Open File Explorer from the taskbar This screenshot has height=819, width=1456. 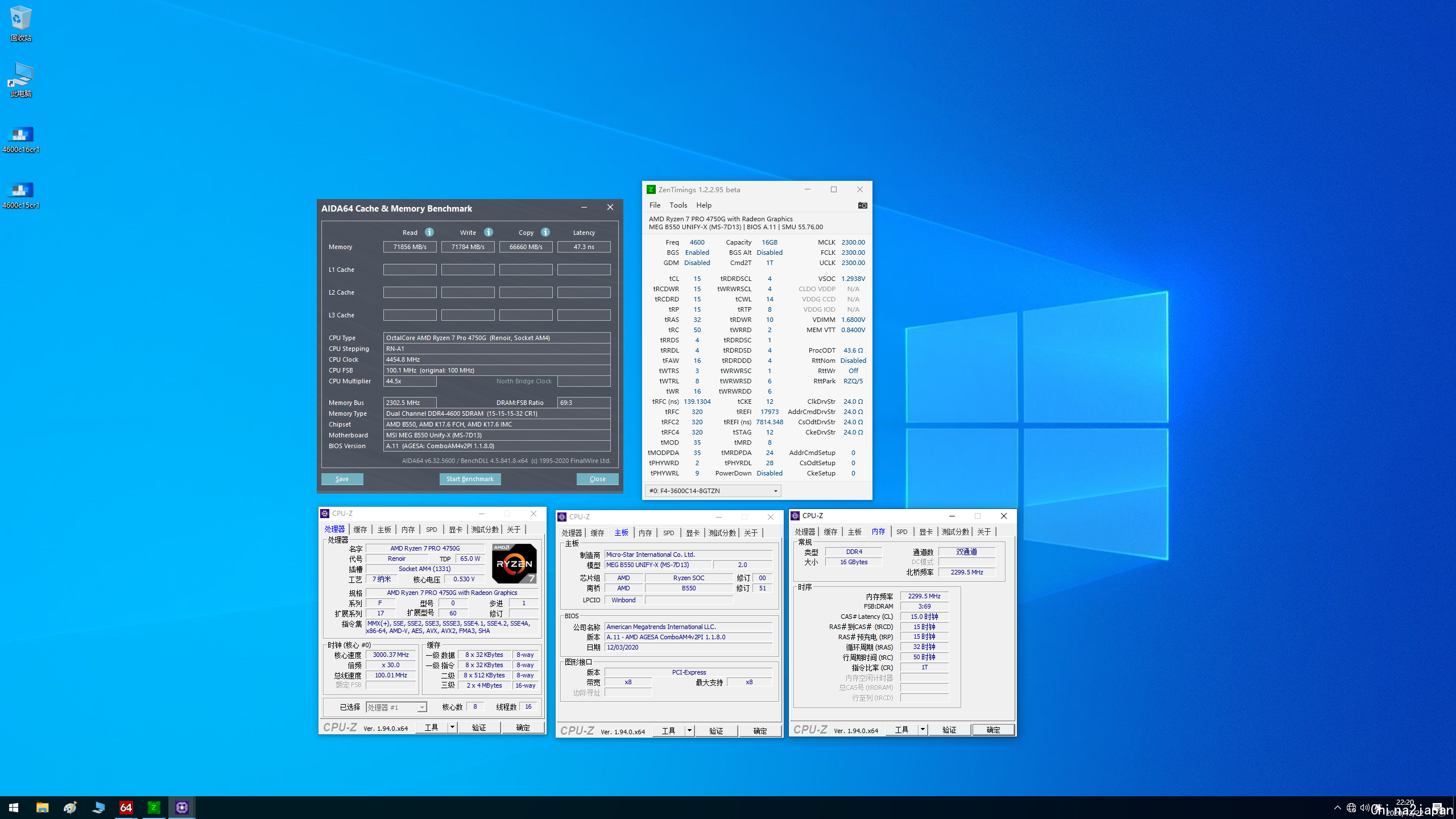(x=42, y=808)
